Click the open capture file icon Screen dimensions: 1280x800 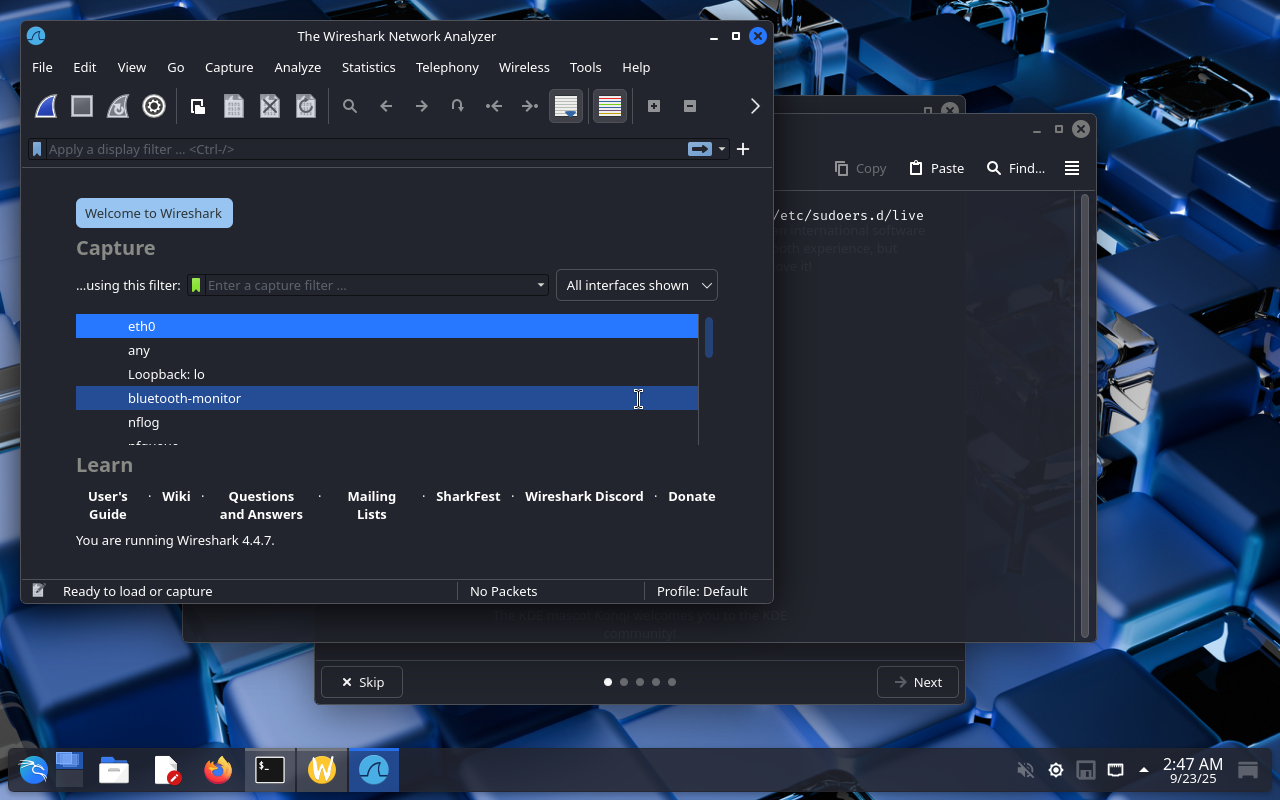pyautogui.click(x=198, y=106)
